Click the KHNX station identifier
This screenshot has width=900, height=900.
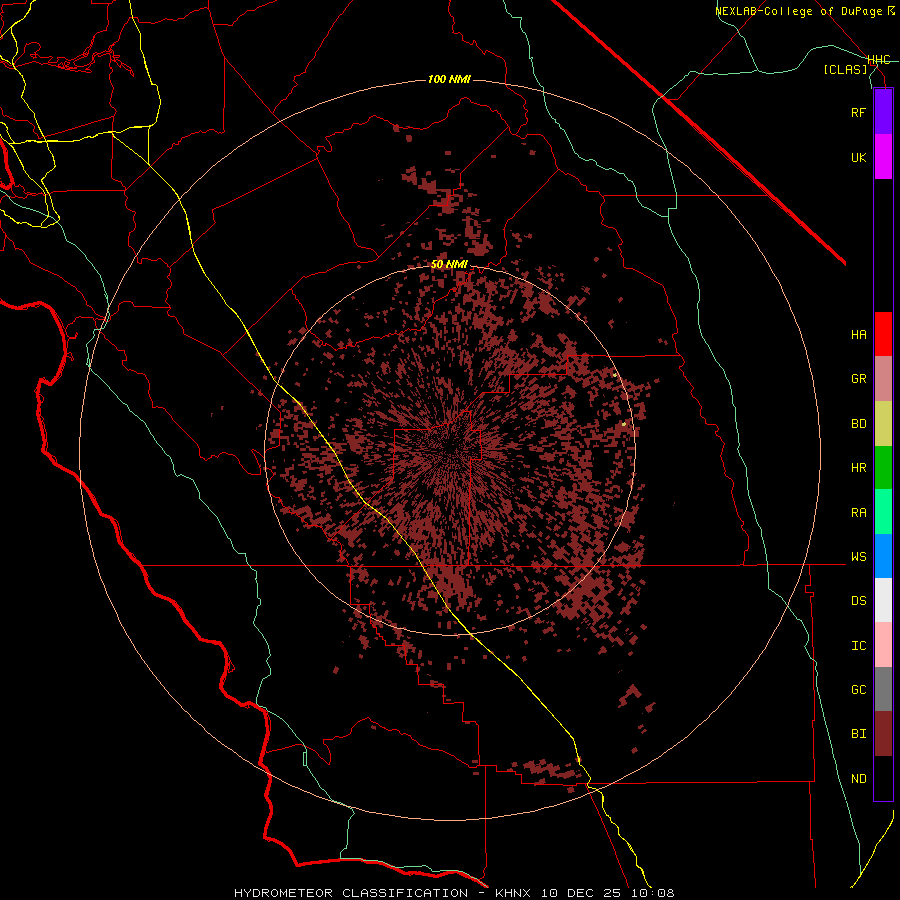point(513,893)
